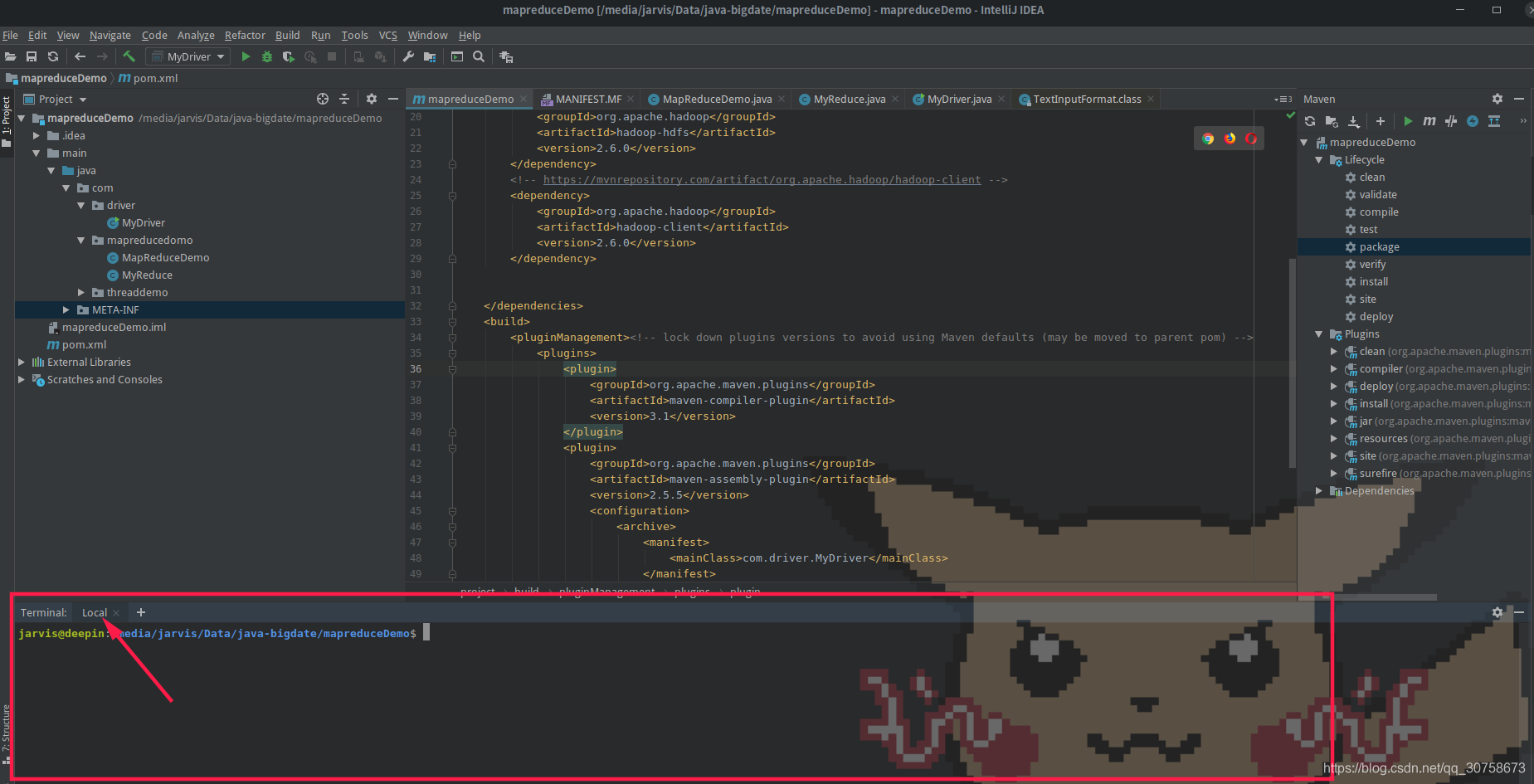The height and width of the screenshot is (784, 1534).
Task: Open Chrome browser preview icon in editor
Action: pos(1208,139)
